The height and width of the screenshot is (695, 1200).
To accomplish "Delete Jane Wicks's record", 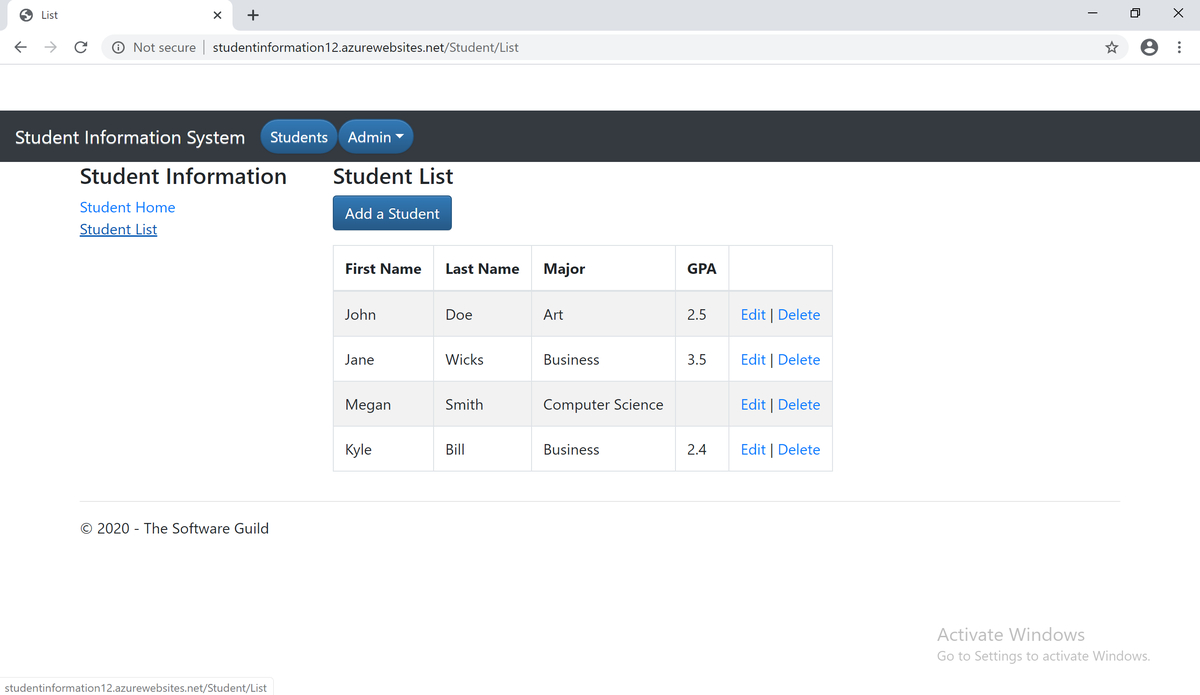I will coord(799,359).
